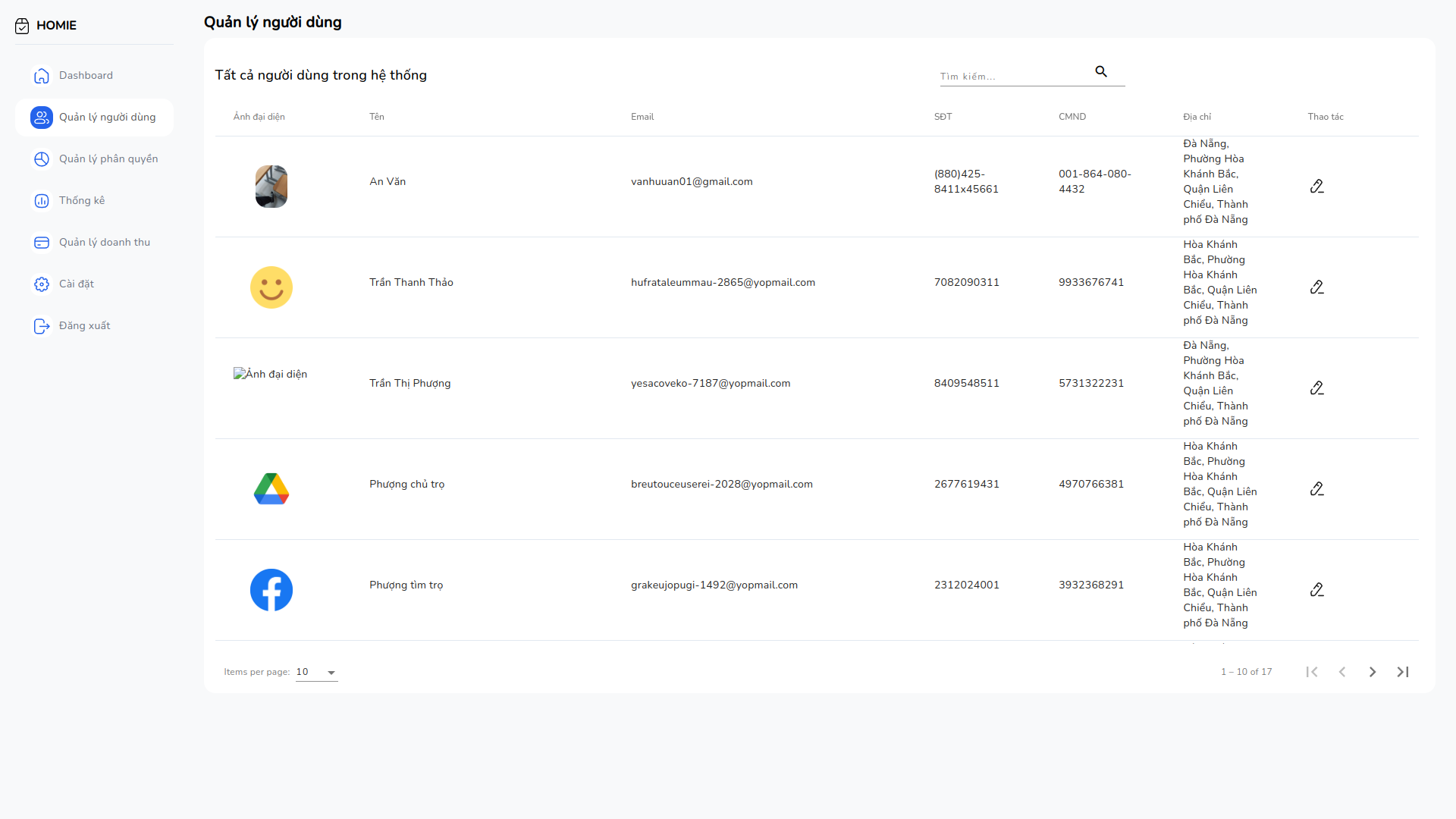Select Thống kê in the sidebar
Viewport: 1456px width, 819px height.
pyautogui.click(x=82, y=201)
